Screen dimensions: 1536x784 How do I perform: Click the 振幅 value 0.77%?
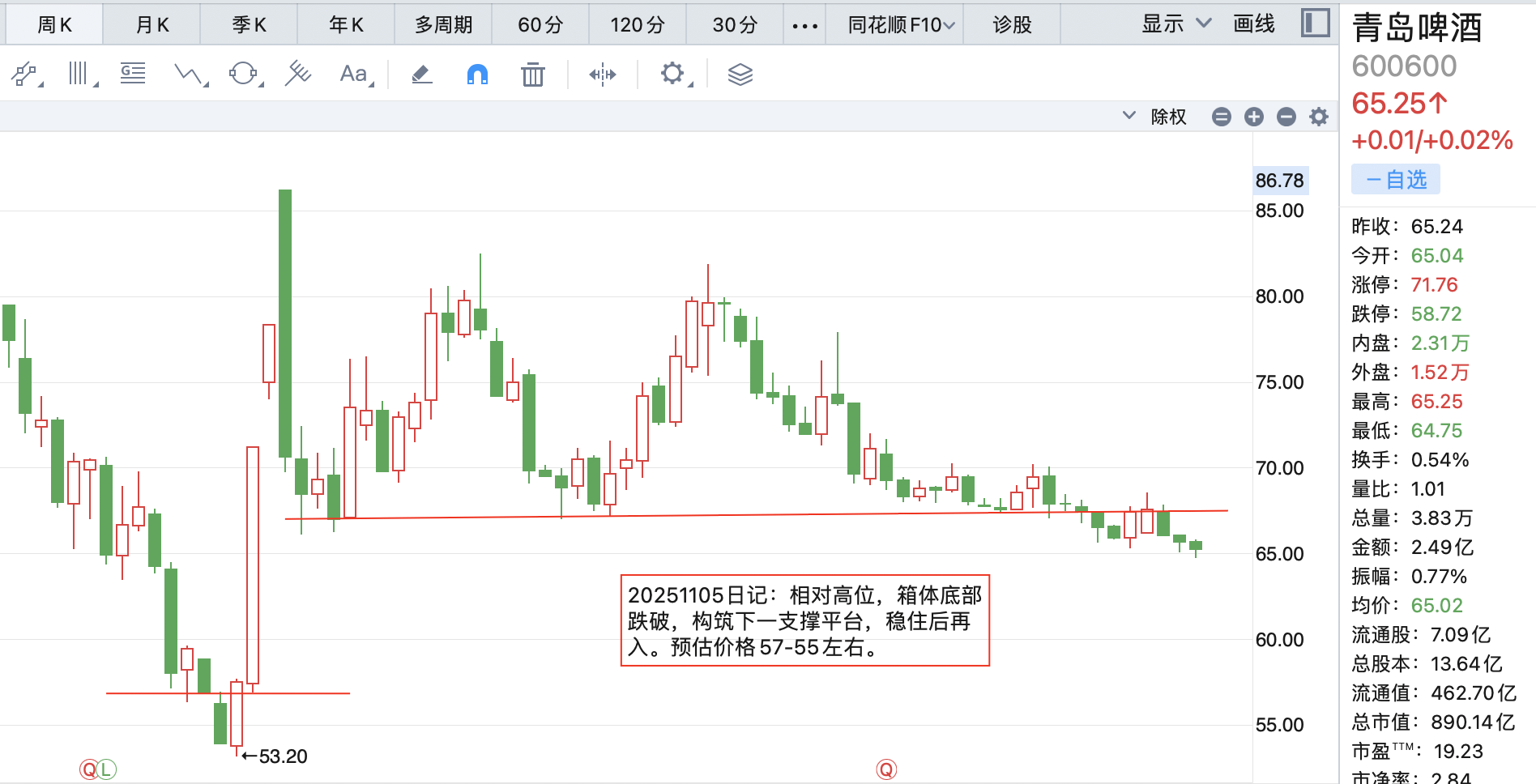pos(1439,577)
